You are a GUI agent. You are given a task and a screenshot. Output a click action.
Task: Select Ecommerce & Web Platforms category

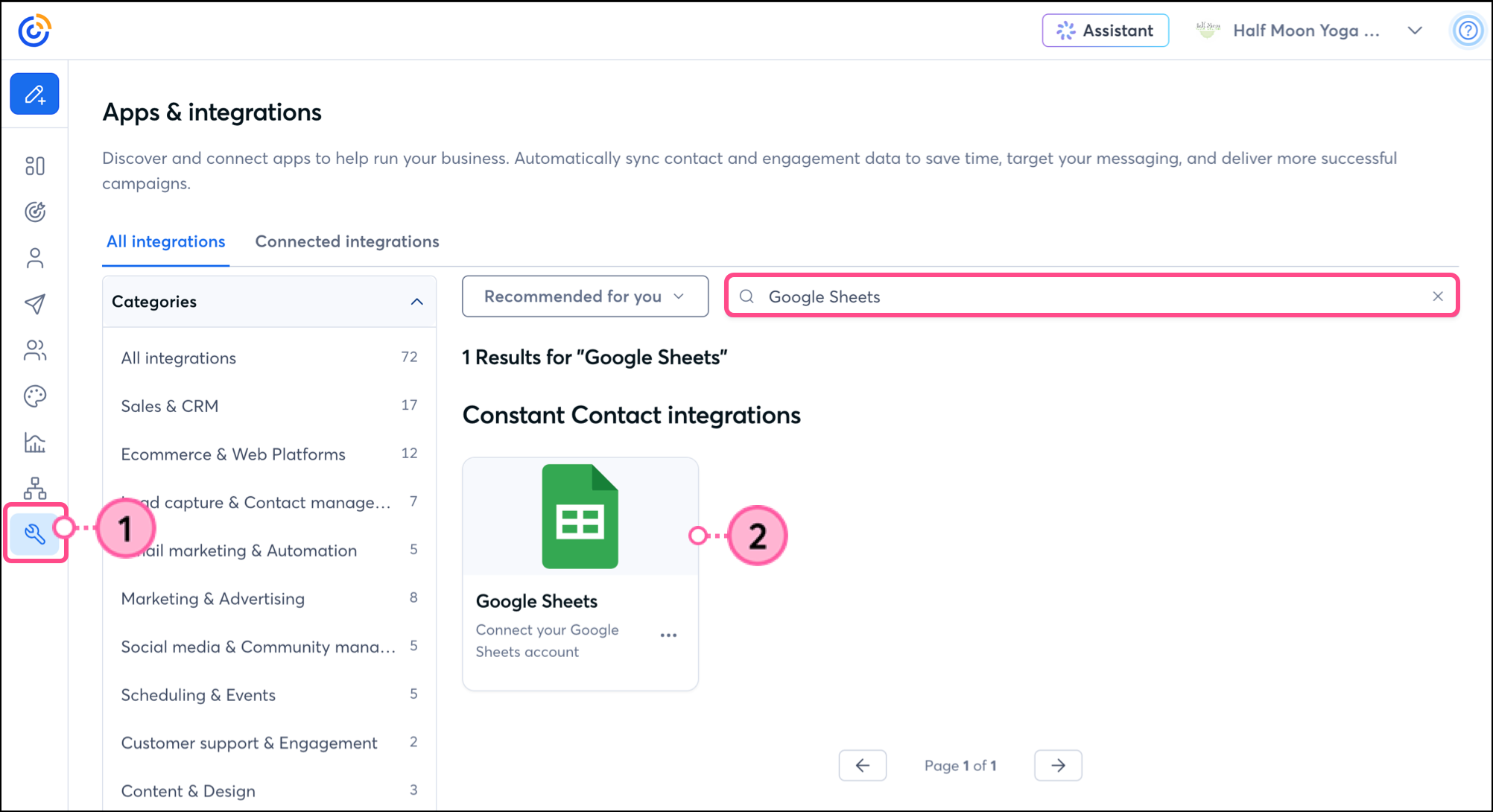coord(270,454)
